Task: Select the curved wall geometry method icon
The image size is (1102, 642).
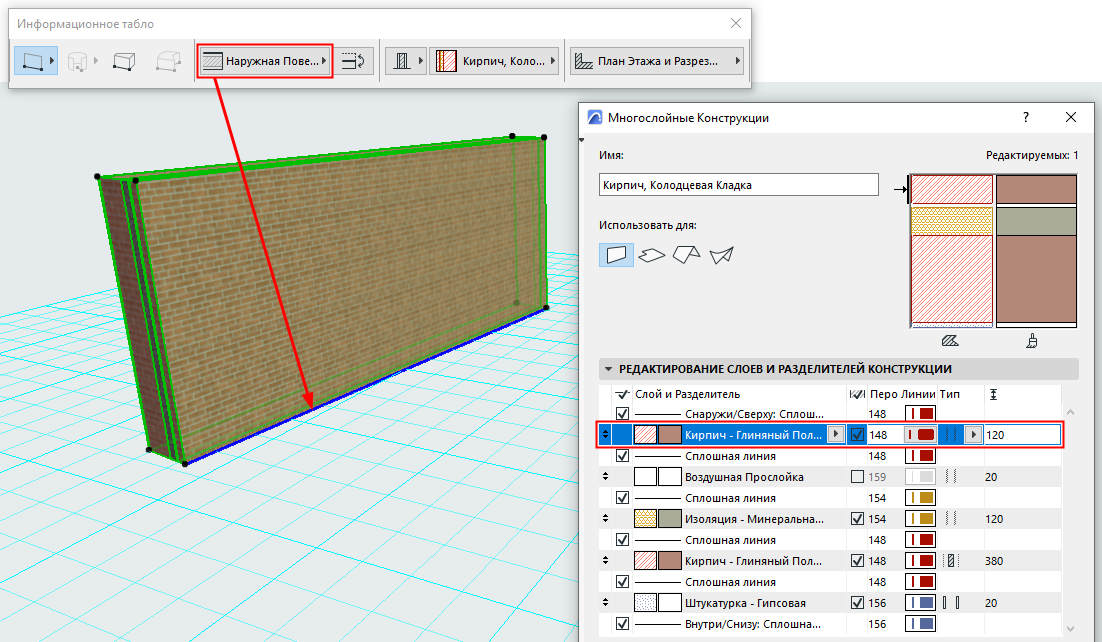Action: 77,61
